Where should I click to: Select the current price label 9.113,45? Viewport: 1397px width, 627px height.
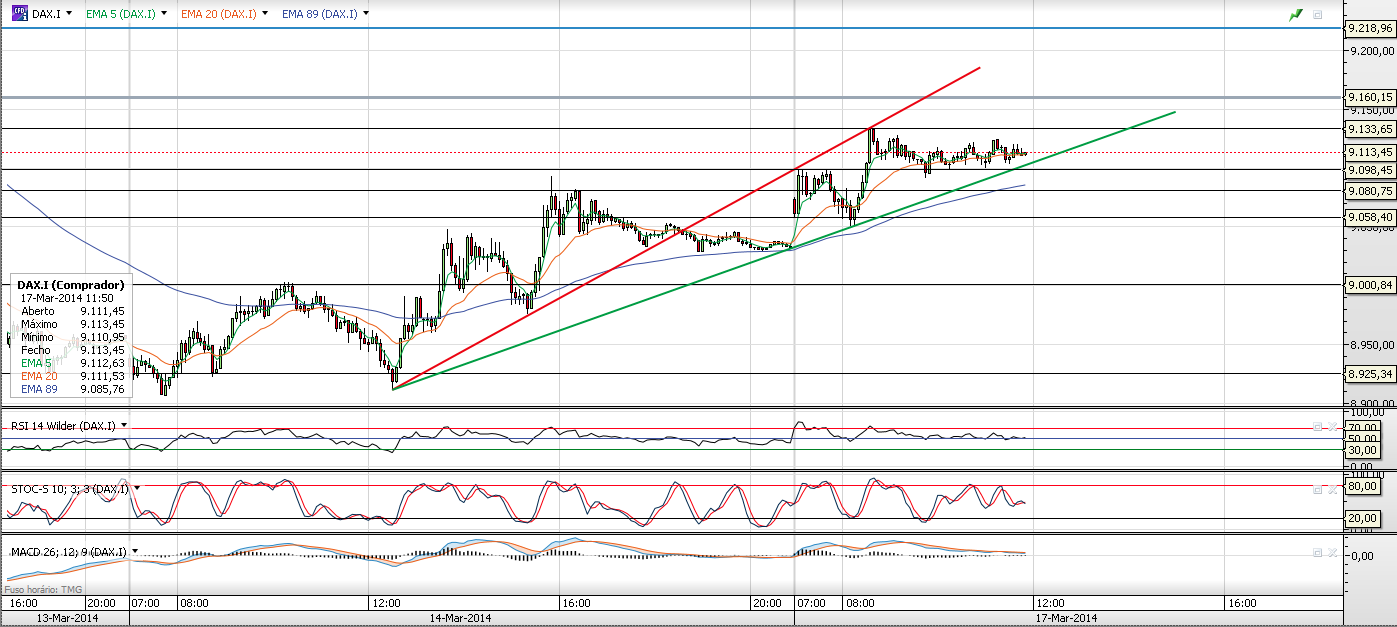pos(1371,152)
